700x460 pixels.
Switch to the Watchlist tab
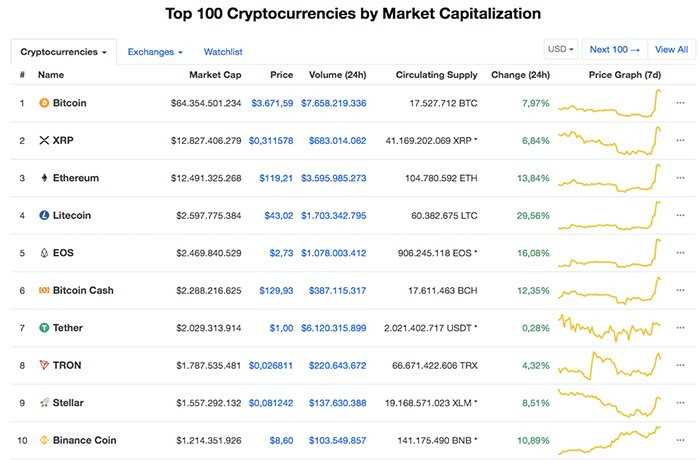(223, 51)
